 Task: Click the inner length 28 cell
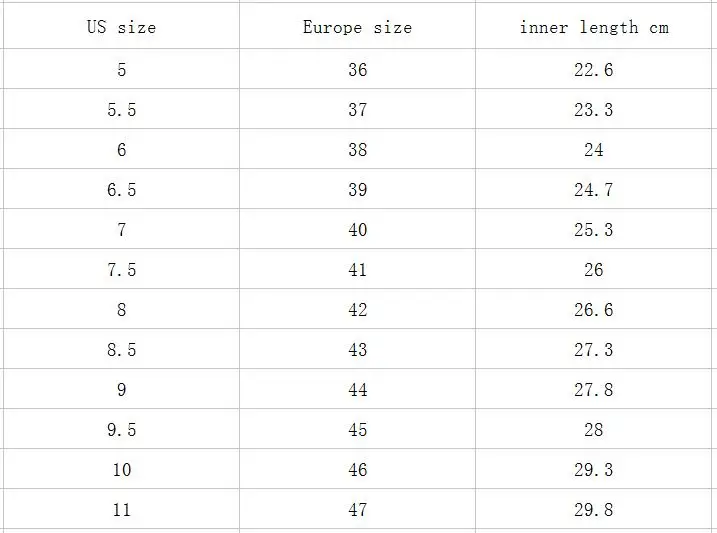coord(594,429)
